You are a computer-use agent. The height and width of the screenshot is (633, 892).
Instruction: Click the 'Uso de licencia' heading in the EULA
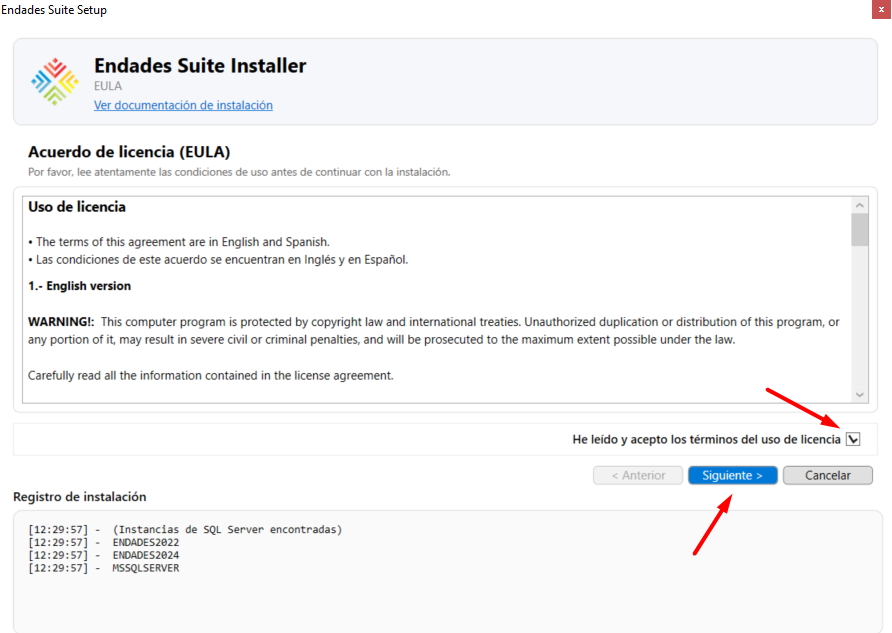77,207
